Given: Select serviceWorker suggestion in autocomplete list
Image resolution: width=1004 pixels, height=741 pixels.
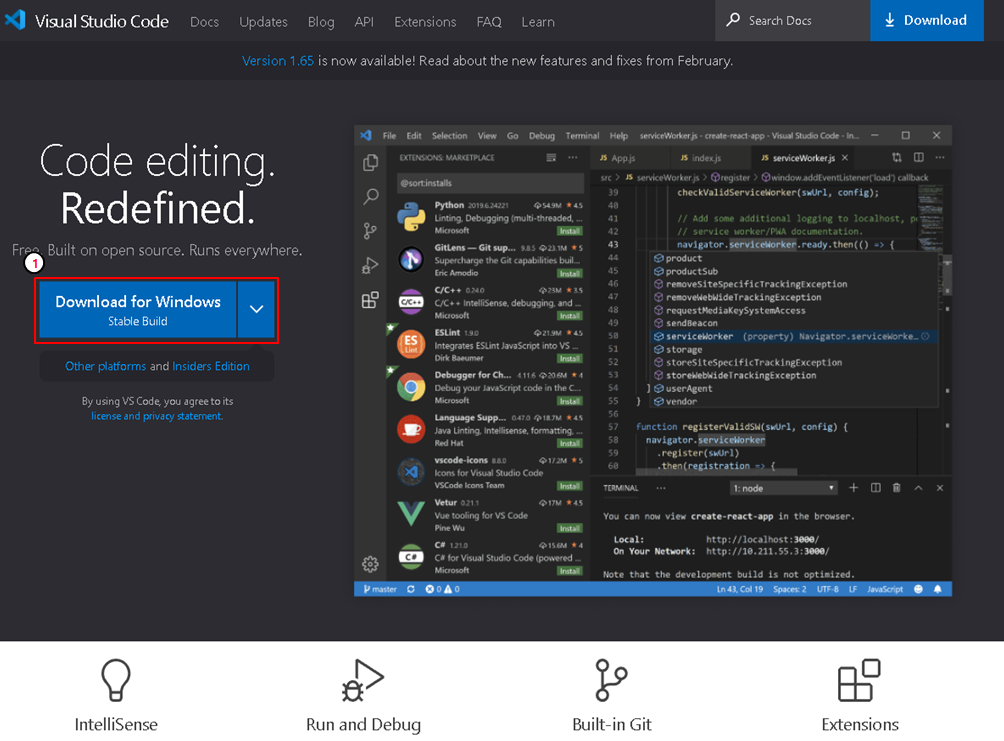Looking at the screenshot, I should 794,336.
